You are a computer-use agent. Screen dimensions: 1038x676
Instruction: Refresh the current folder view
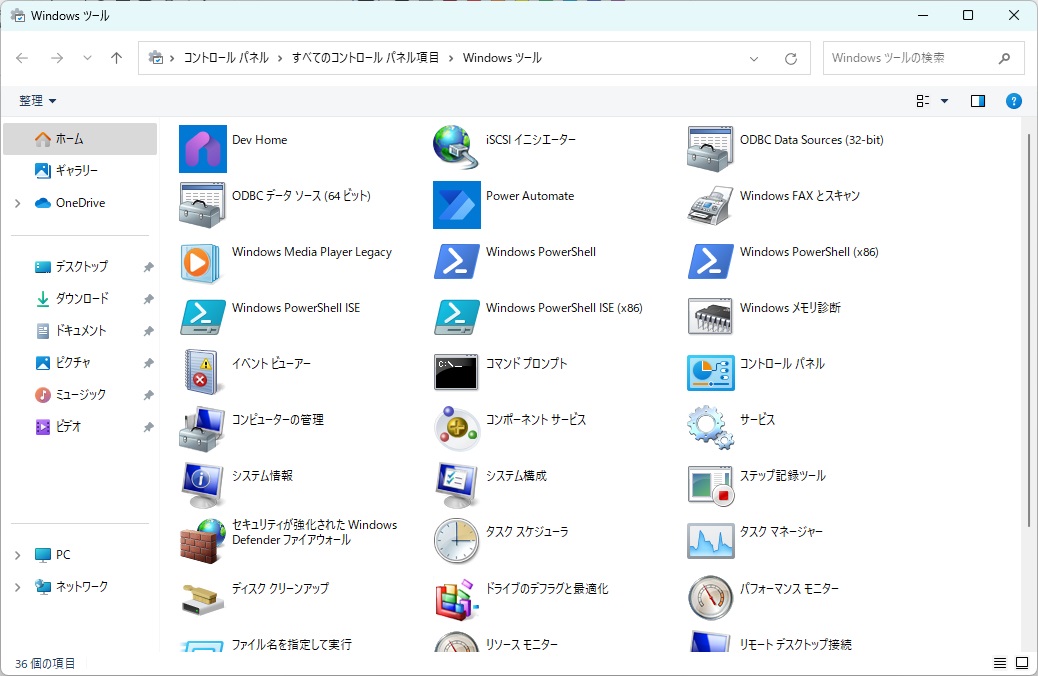(x=790, y=58)
